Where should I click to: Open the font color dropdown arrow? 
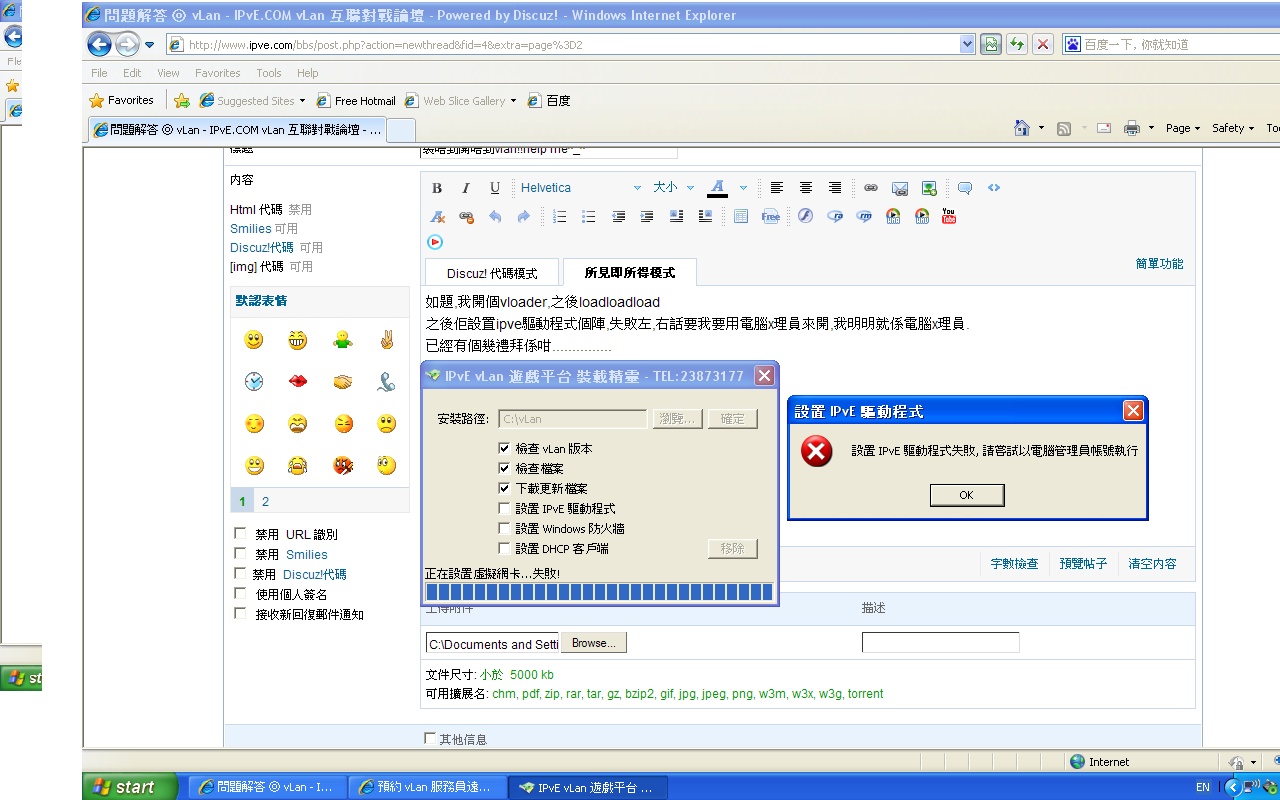click(743, 188)
